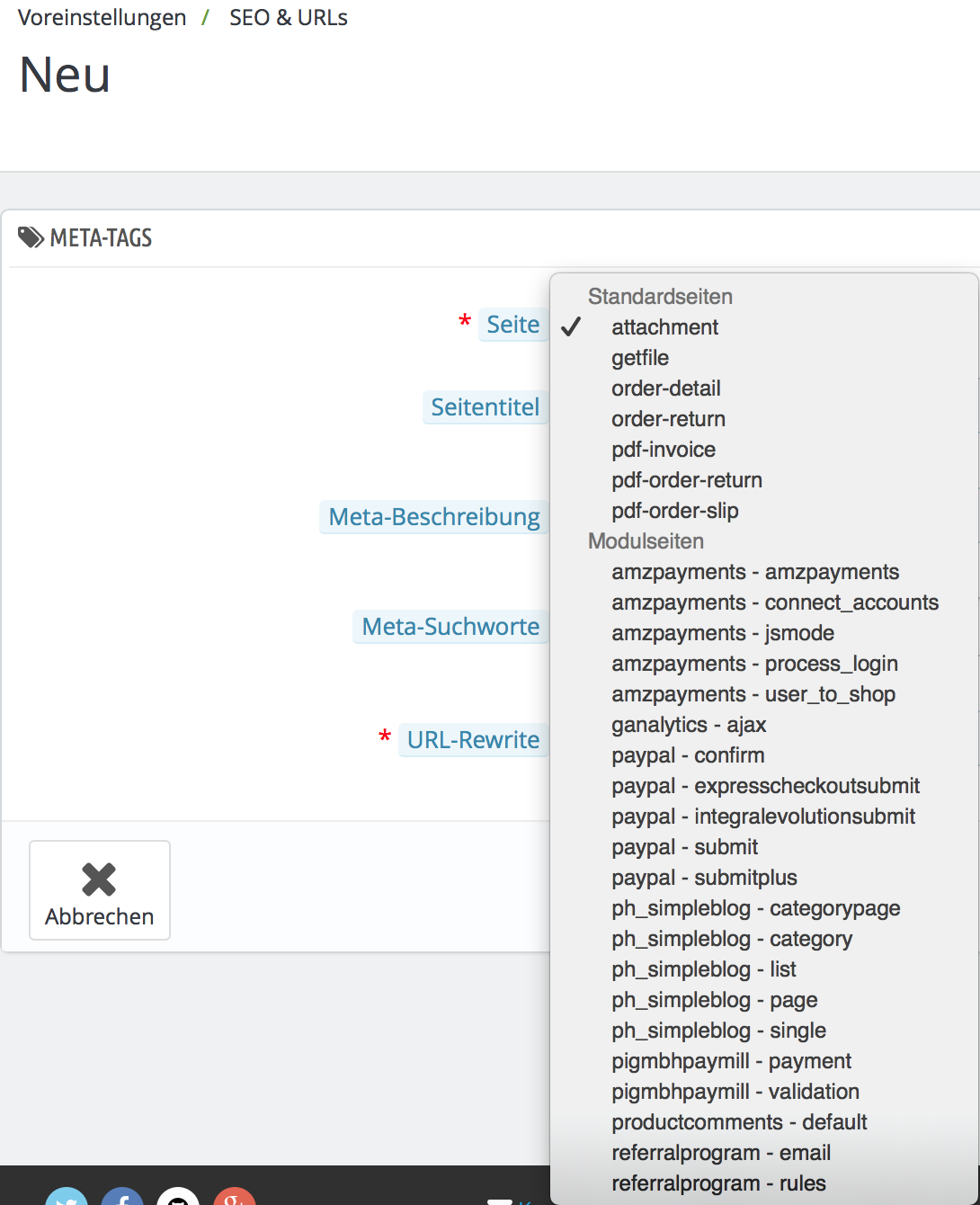Screen dimensions: 980x1205
Task: Click the Meta-Tags tag icon
Action: coord(31,237)
